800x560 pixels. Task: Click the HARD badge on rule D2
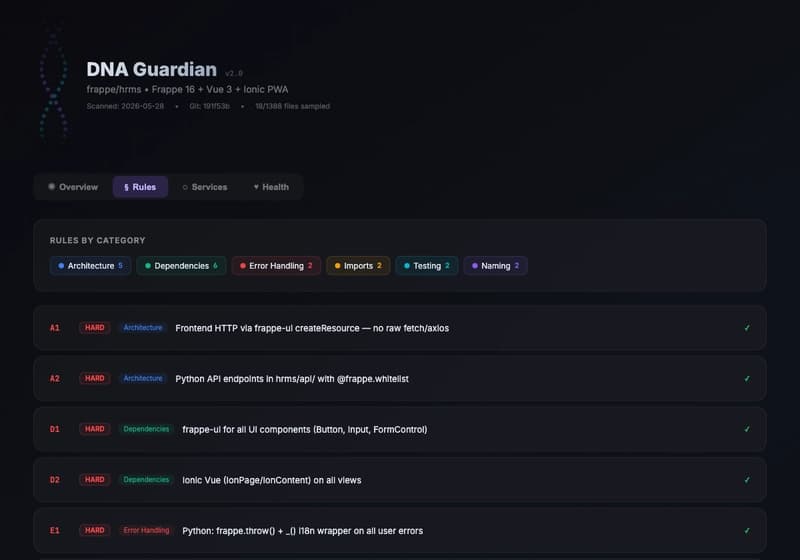pyautogui.click(x=95, y=479)
